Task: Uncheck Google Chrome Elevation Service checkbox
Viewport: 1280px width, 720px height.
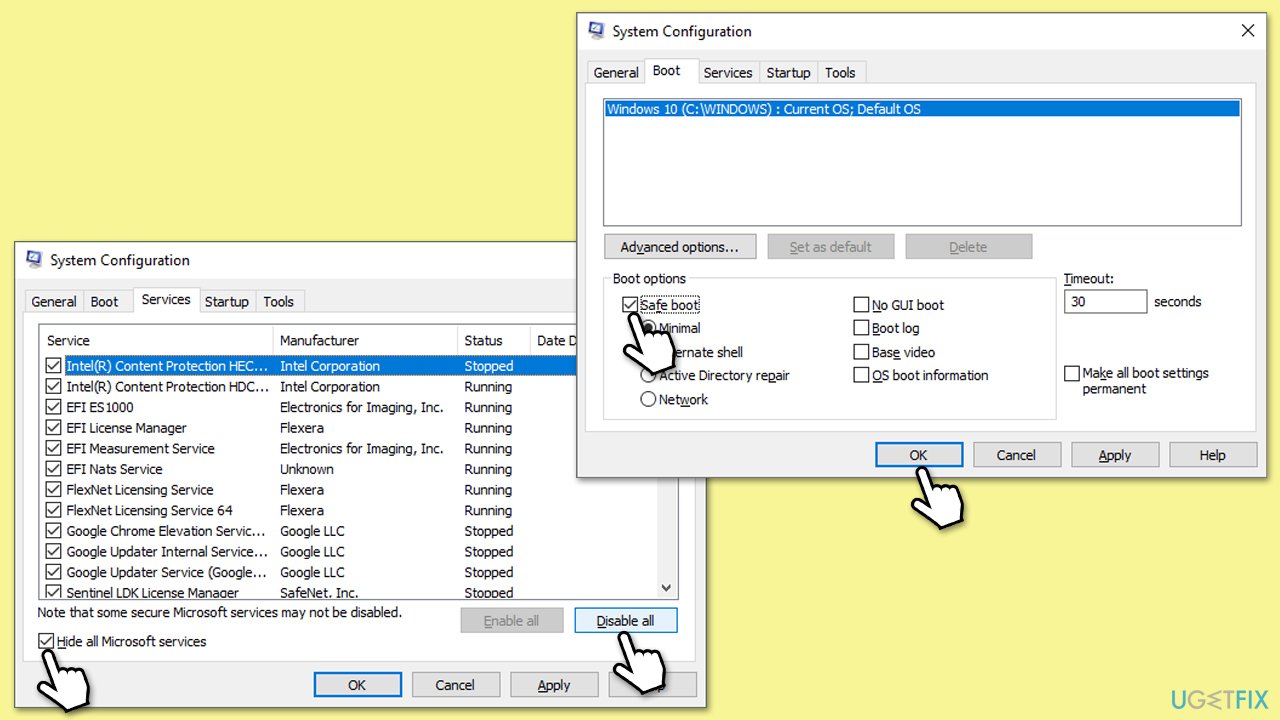Action: (54, 531)
